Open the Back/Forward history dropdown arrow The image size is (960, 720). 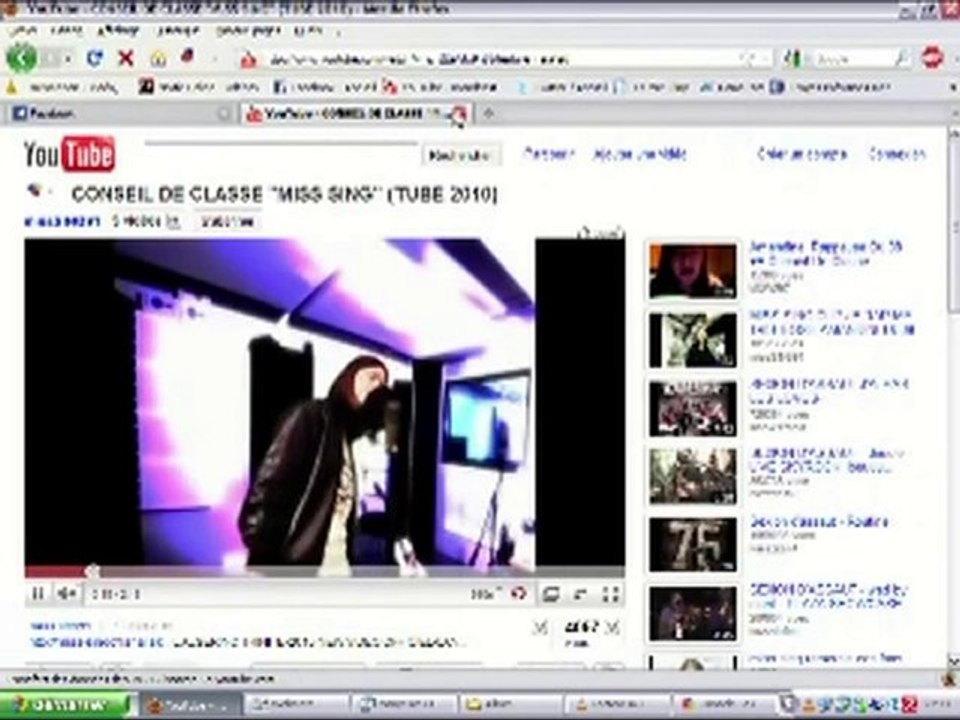67,59
